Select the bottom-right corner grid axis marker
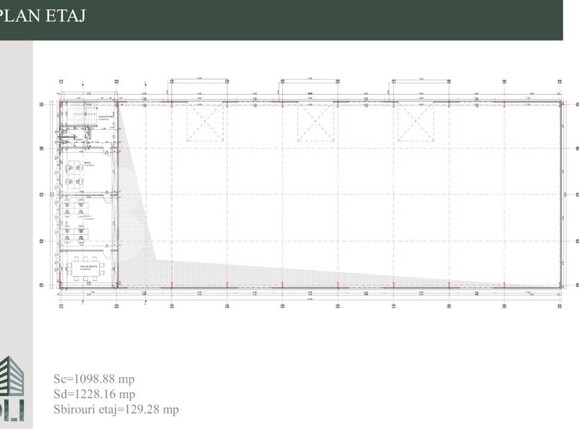 pos(560,306)
